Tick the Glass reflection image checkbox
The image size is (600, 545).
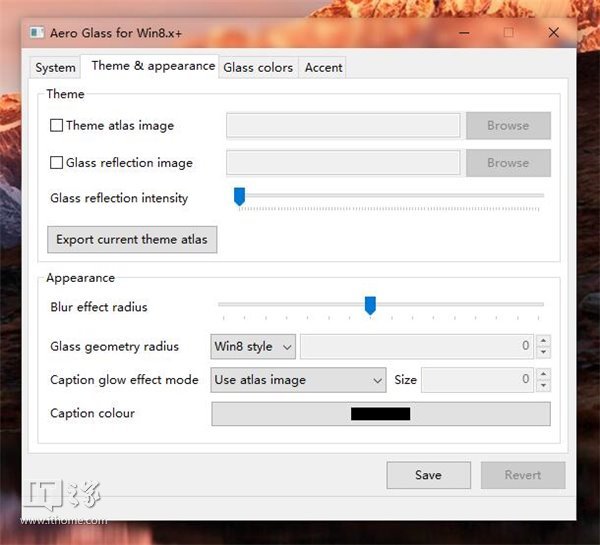click(x=56, y=162)
